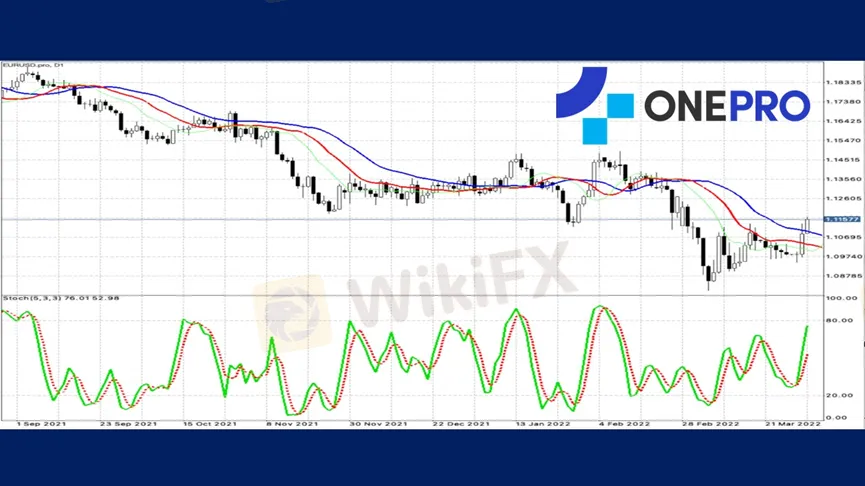Click the Stoch(5,3,3) indicator label

point(61,298)
